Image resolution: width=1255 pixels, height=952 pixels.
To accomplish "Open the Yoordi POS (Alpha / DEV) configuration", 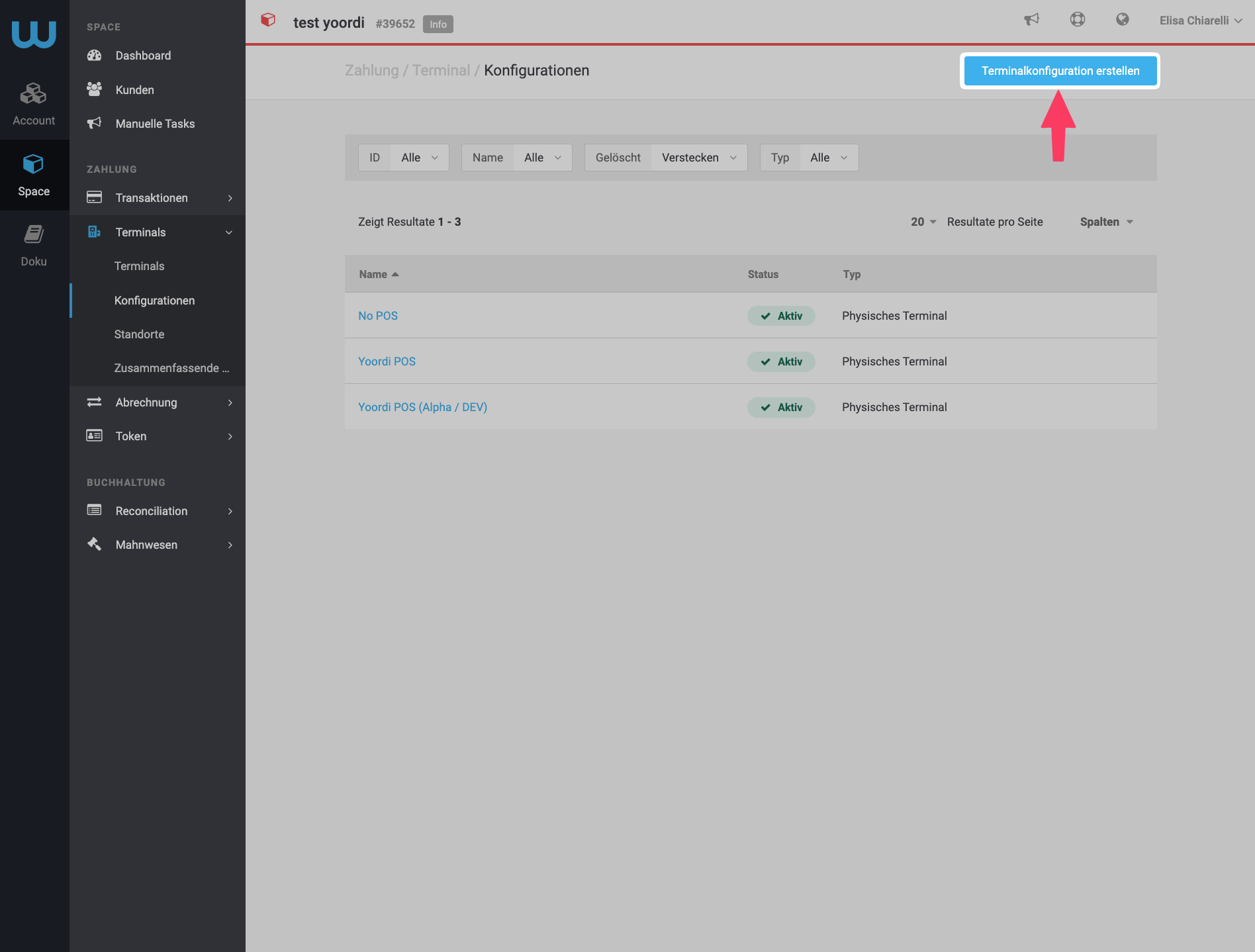I will point(422,407).
